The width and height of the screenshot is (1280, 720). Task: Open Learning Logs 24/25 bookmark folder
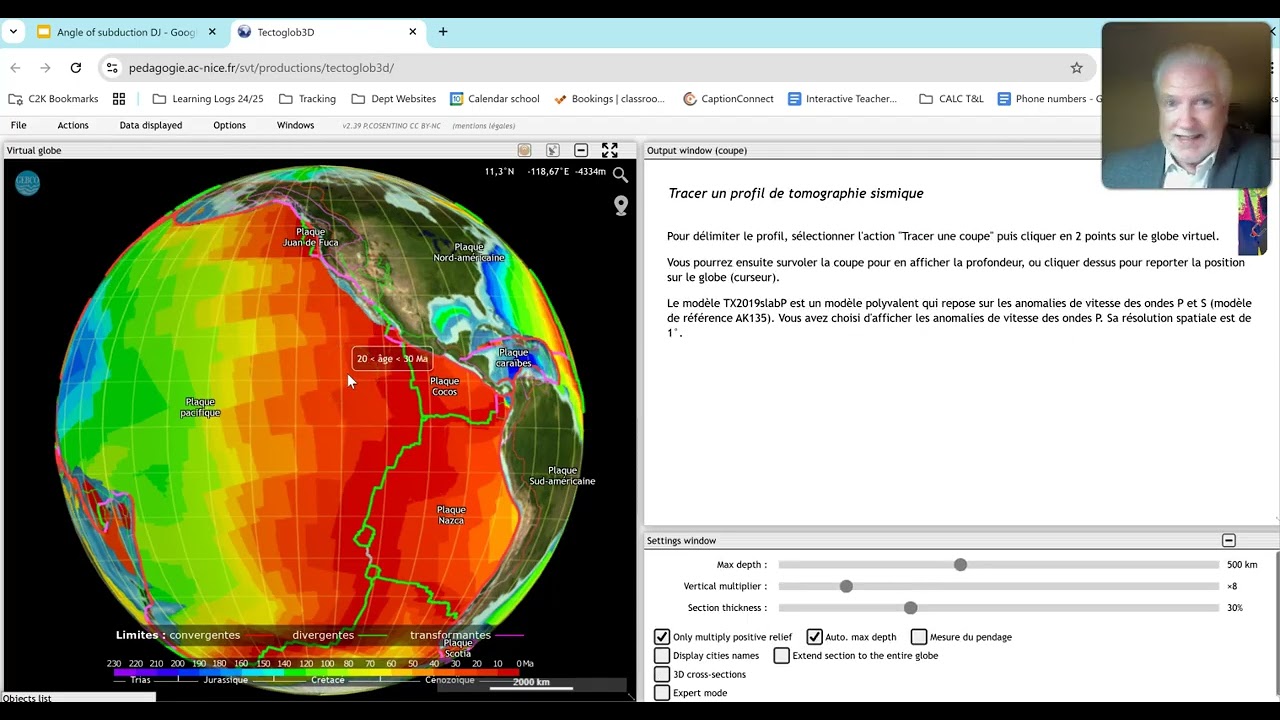[208, 99]
